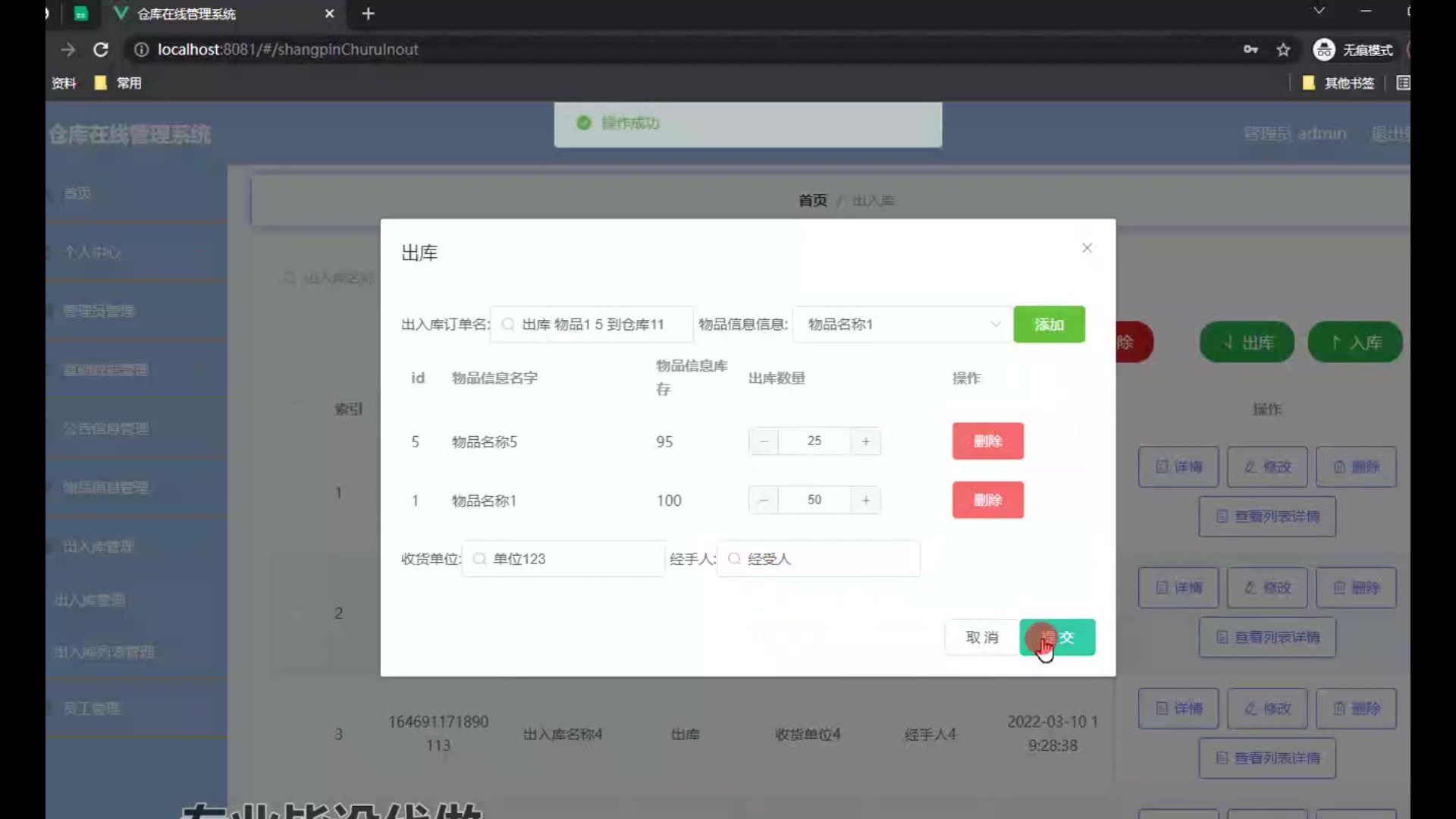This screenshot has width=1456, height=819.
Task: Open 物品信息管理 sidebar item
Action: [x=106, y=488]
